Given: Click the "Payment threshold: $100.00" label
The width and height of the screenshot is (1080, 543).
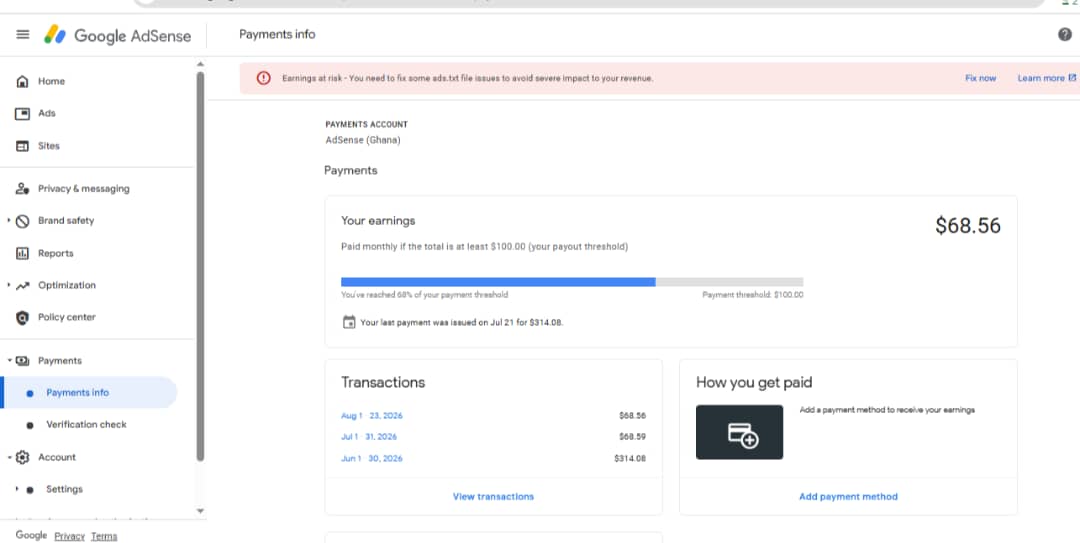Looking at the screenshot, I should coord(753,295).
